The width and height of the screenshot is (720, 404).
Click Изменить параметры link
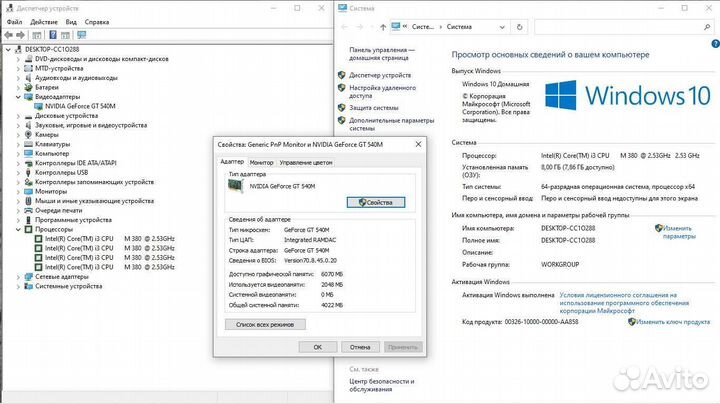[679, 232]
